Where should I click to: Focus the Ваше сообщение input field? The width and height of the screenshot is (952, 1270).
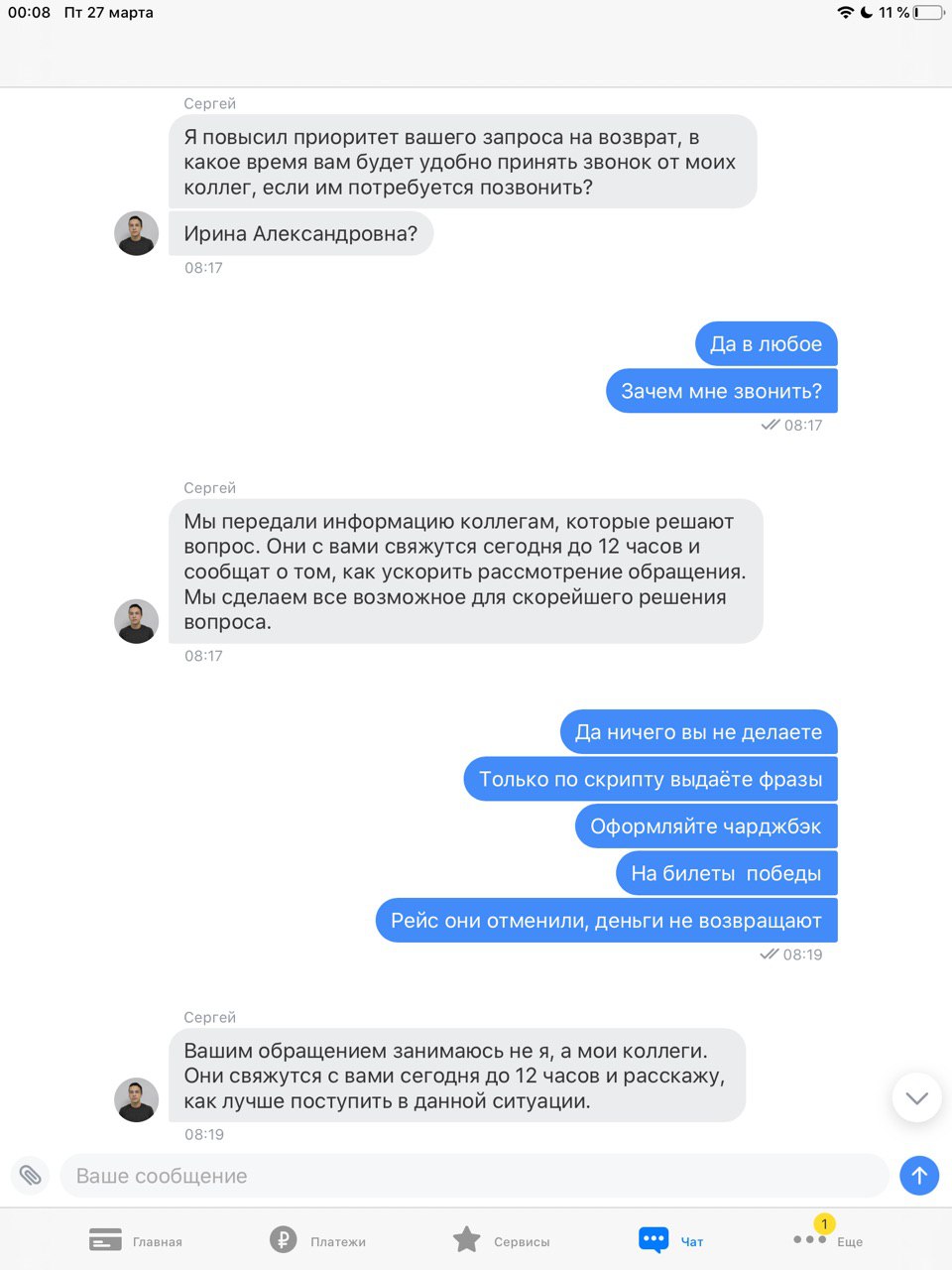pos(474,1176)
